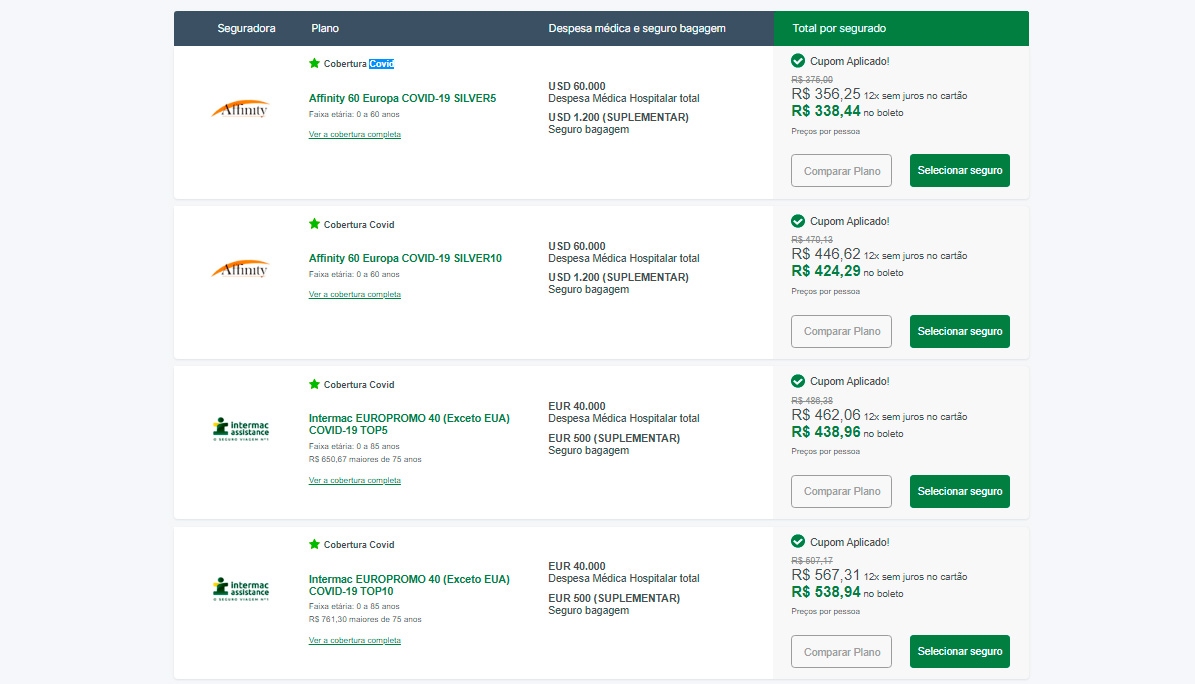This screenshot has width=1195, height=684.
Task: View complete coverage for SILVER5 plan
Action: [354, 134]
